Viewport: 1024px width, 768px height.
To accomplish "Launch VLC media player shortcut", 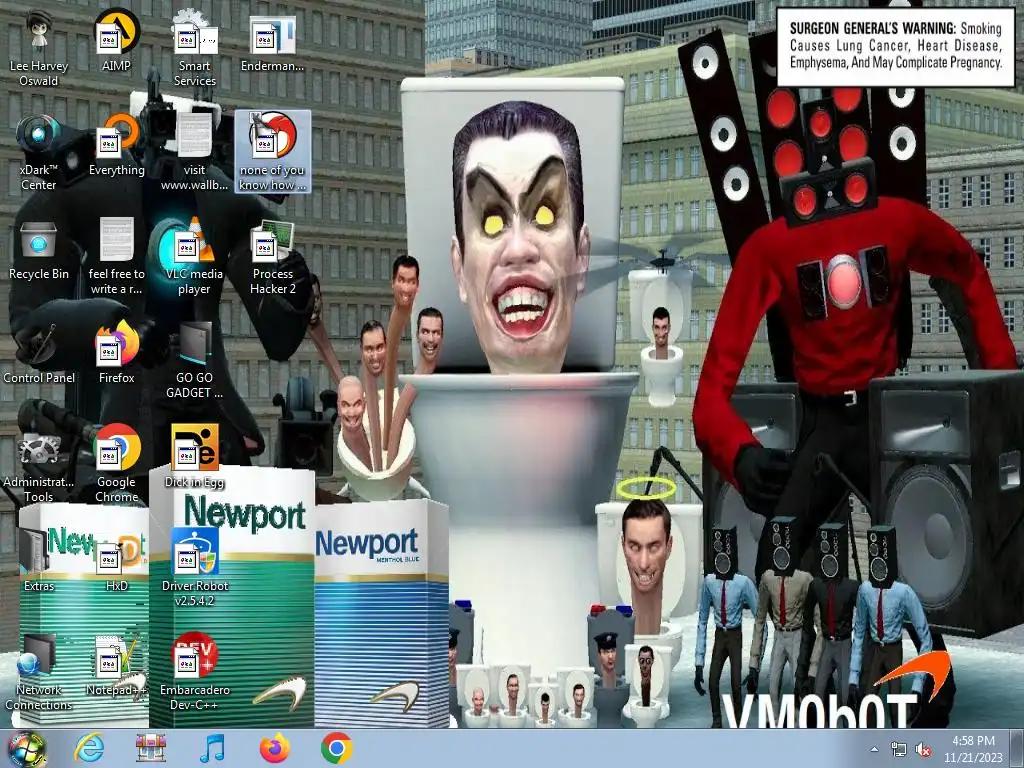I will pyautogui.click(x=195, y=257).
